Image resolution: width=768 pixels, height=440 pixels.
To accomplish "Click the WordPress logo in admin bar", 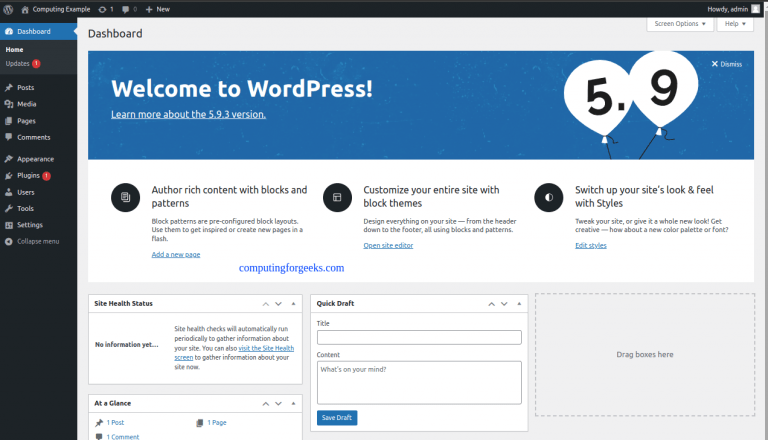I will tap(8, 9).
